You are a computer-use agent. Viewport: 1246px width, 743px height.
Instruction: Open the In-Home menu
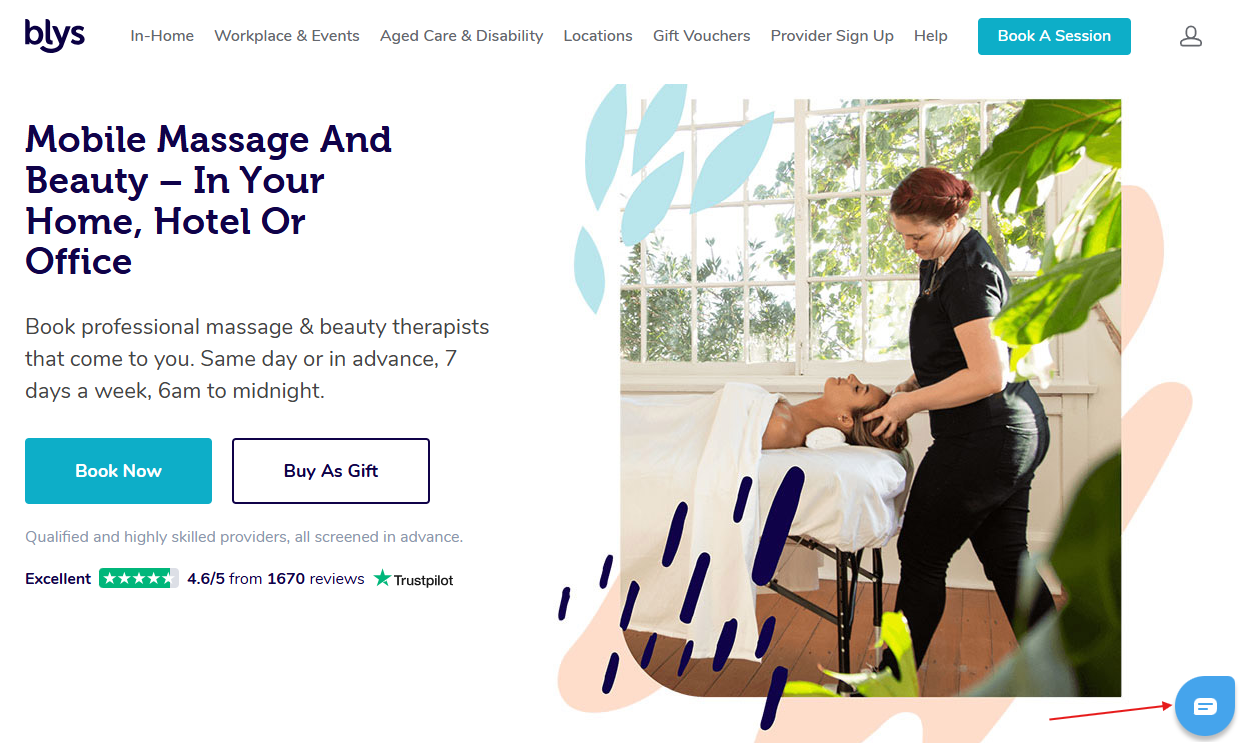pyautogui.click(x=162, y=36)
